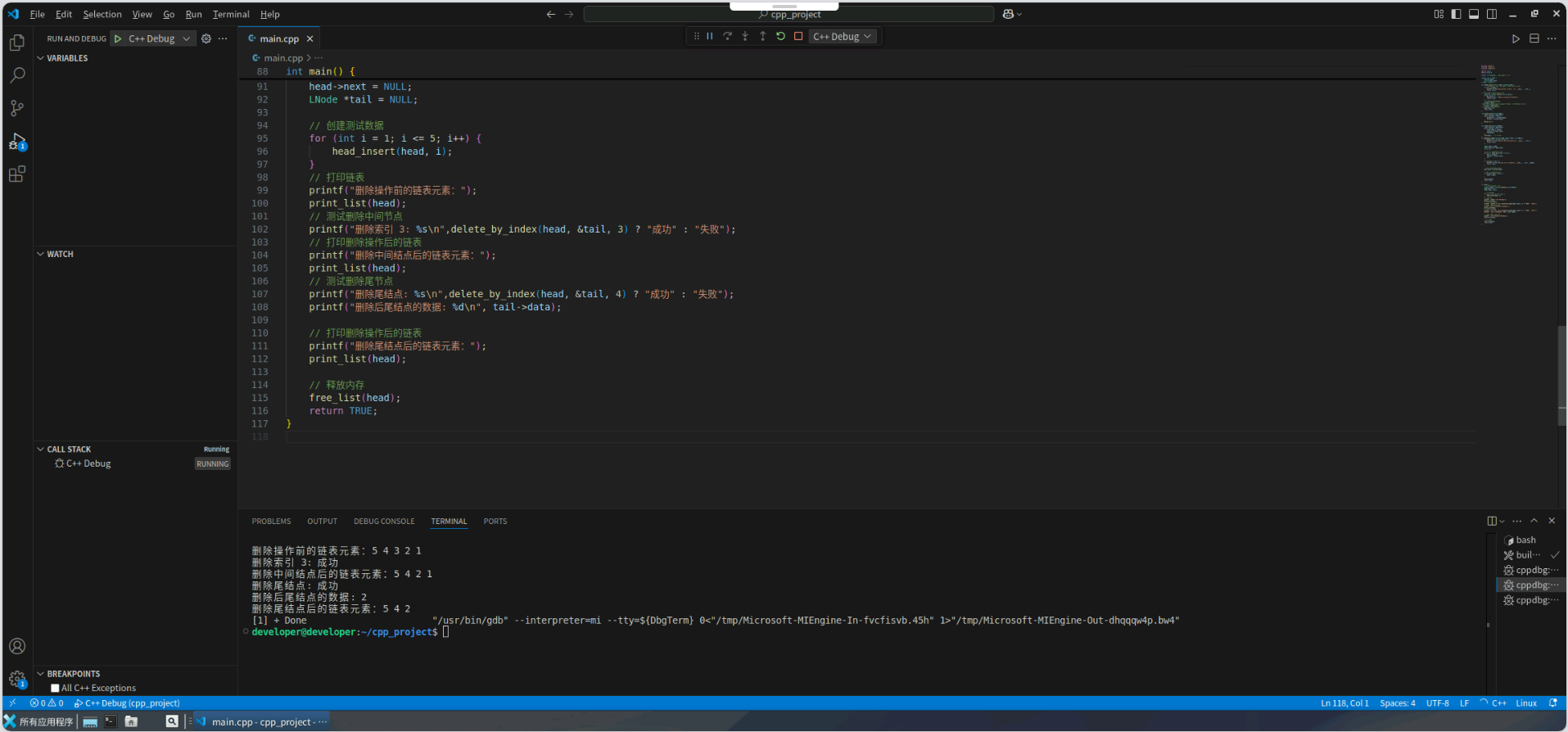Open the Selection menu
The width and height of the screenshot is (1568, 732).
[102, 14]
